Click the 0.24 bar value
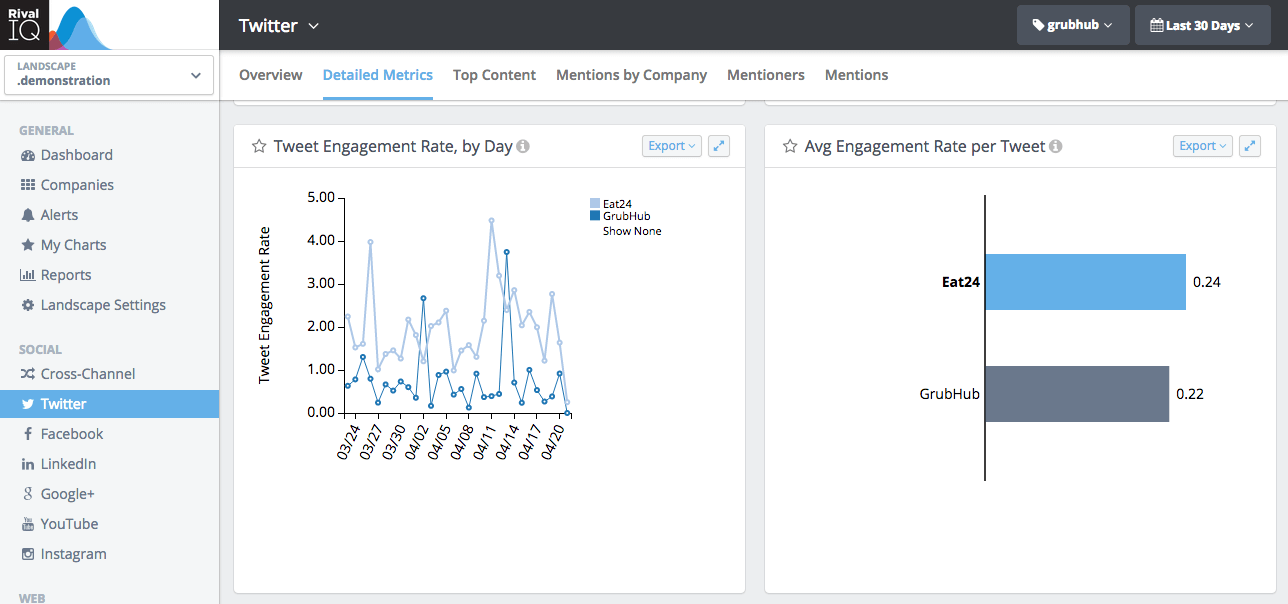The image size is (1288, 604). (1207, 282)
